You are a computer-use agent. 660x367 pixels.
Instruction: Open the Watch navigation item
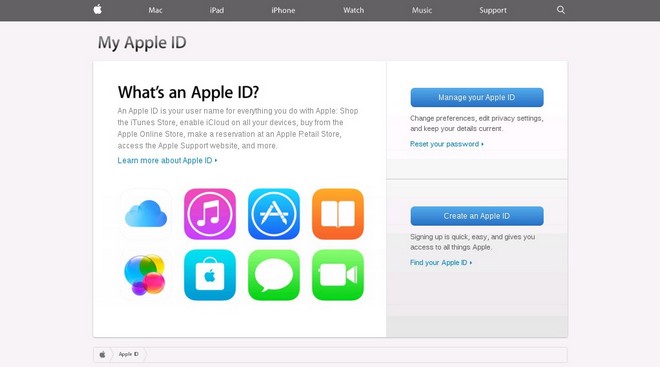(353, 10)
